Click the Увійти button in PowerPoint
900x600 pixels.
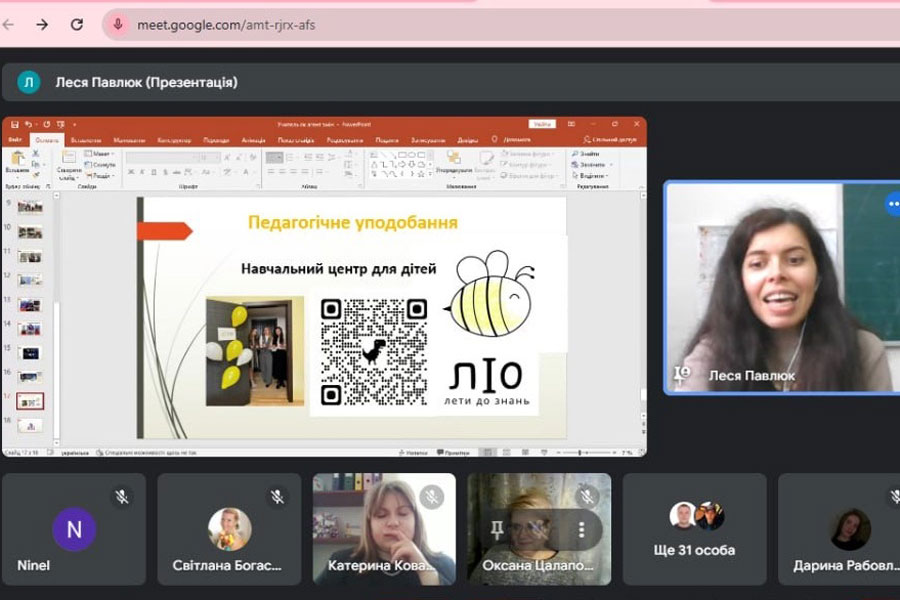(x=543, y=124)
